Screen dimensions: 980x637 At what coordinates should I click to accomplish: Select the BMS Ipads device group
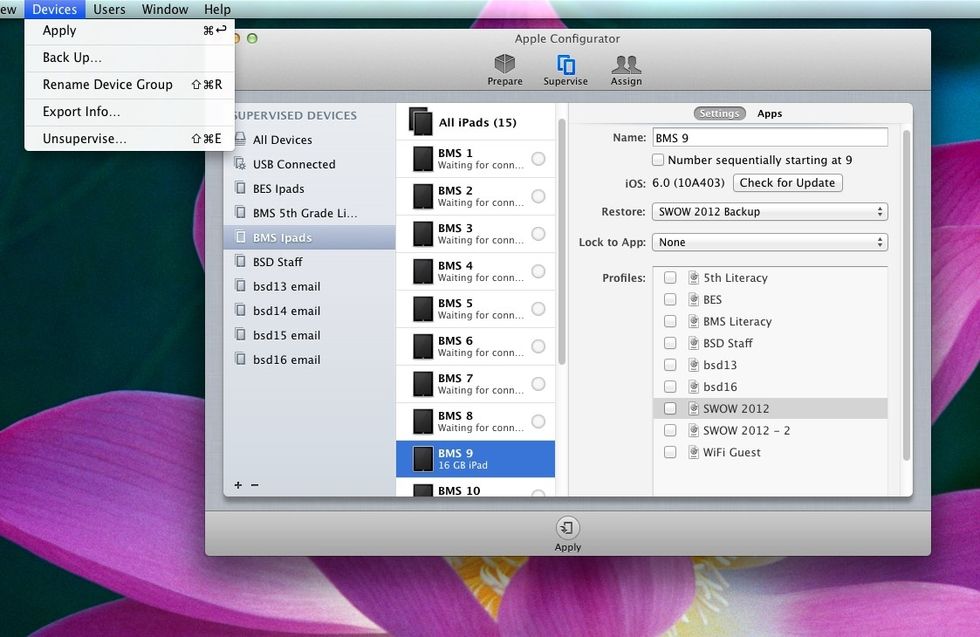point(310,238)
